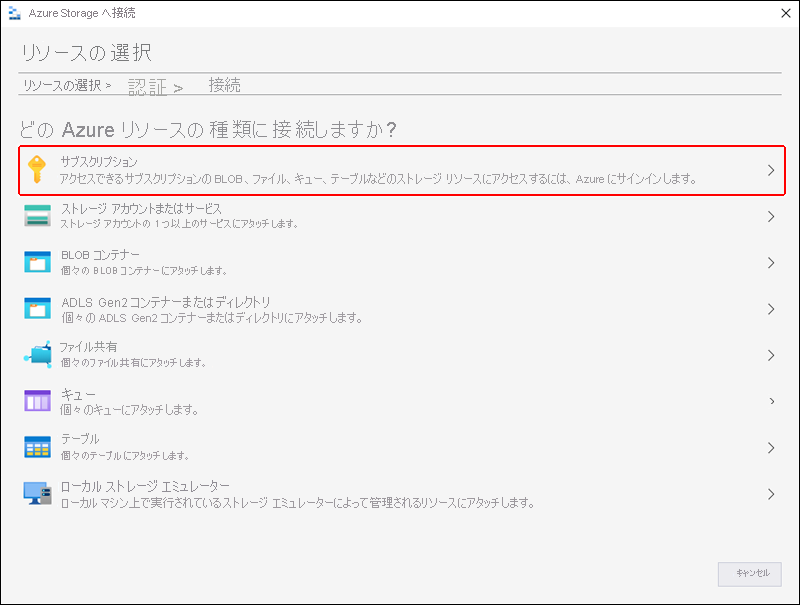
Task: Choose ローカル ストレージ エミュレーター title
Action: (145, 486)
